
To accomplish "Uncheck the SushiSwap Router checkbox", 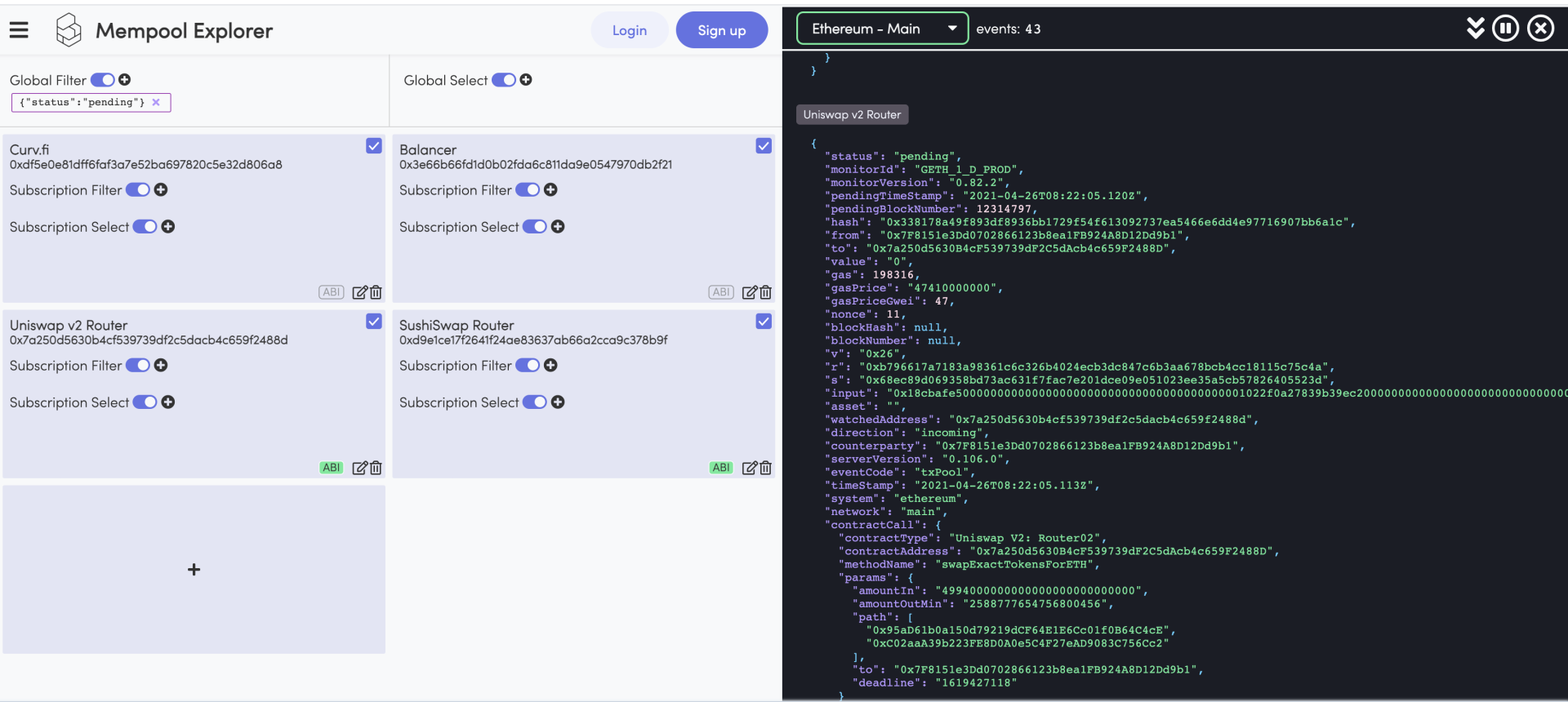I will coord(764,322).
